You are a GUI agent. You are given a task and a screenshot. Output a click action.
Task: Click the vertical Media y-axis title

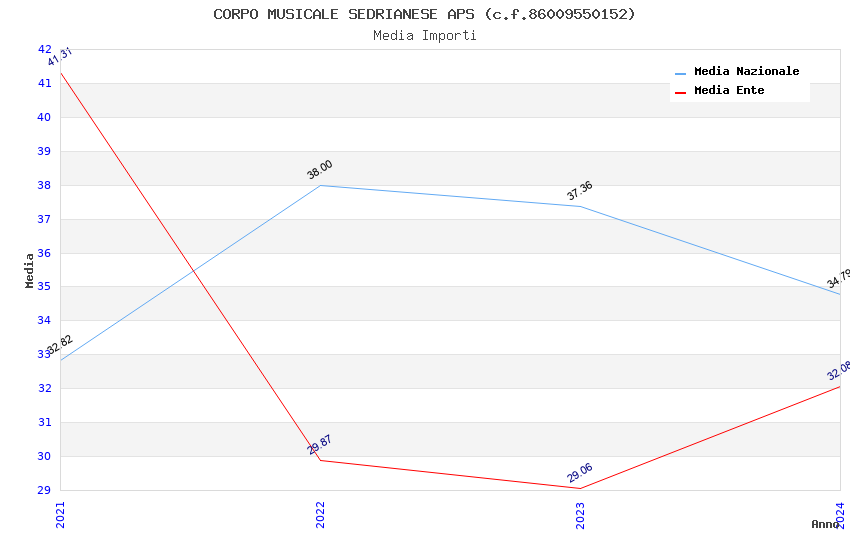pos(30,270)
